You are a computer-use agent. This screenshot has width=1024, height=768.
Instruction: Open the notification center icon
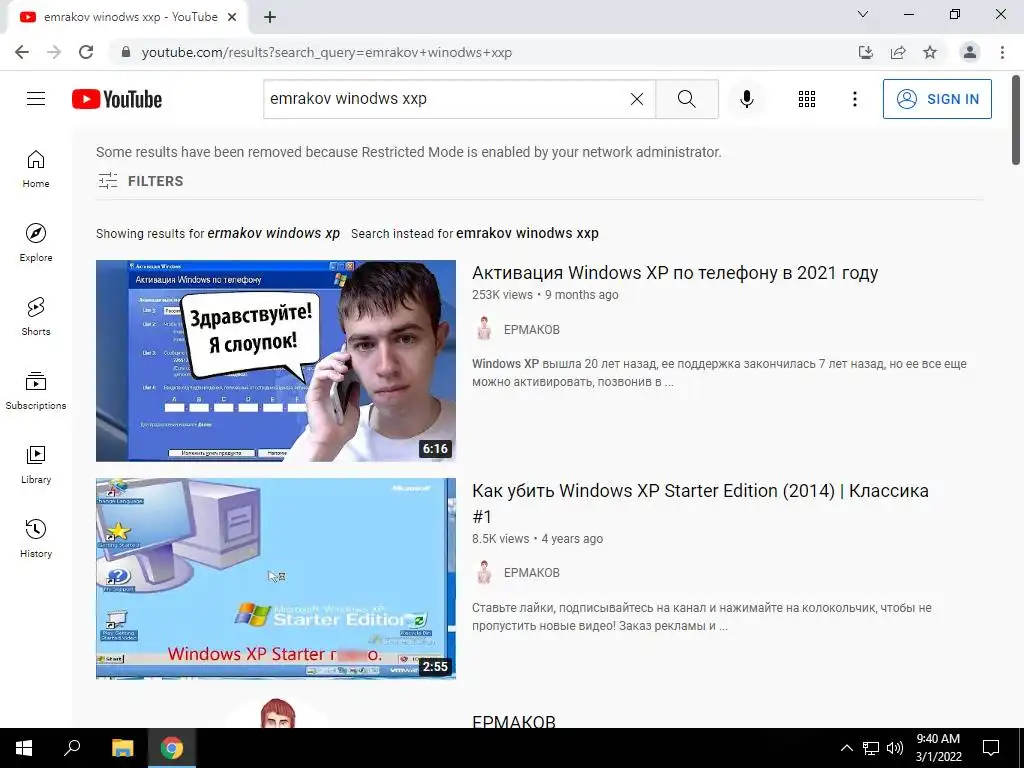coord(991,748)
